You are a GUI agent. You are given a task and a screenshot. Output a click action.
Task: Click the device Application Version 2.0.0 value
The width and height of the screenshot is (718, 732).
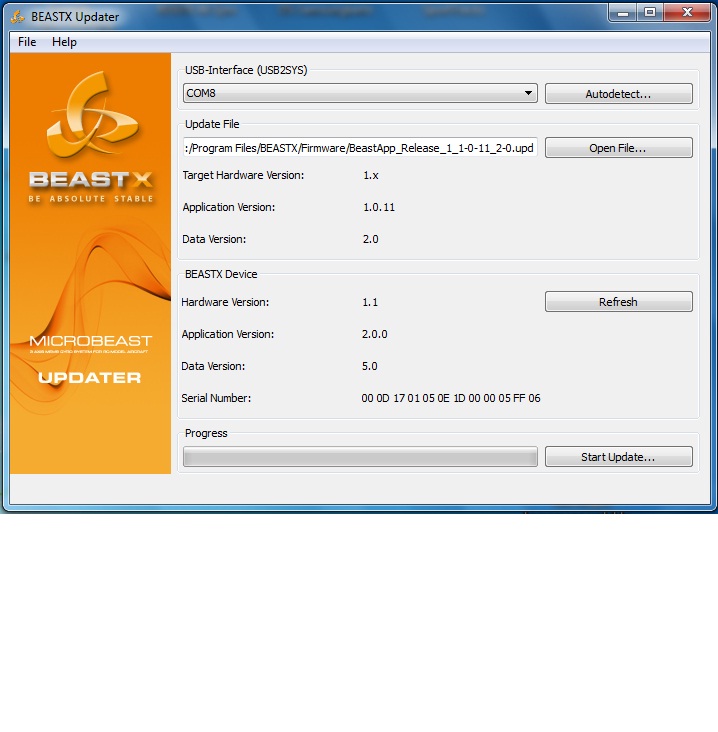(x=374, y=334)
